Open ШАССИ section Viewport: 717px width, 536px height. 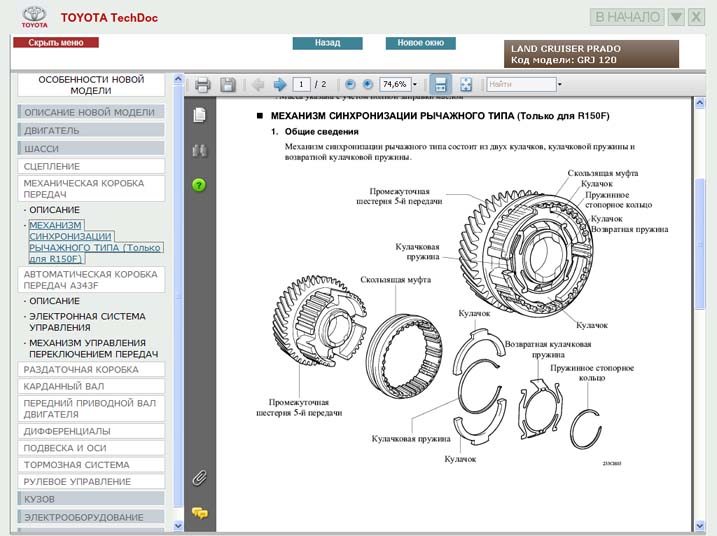point(91,149)
